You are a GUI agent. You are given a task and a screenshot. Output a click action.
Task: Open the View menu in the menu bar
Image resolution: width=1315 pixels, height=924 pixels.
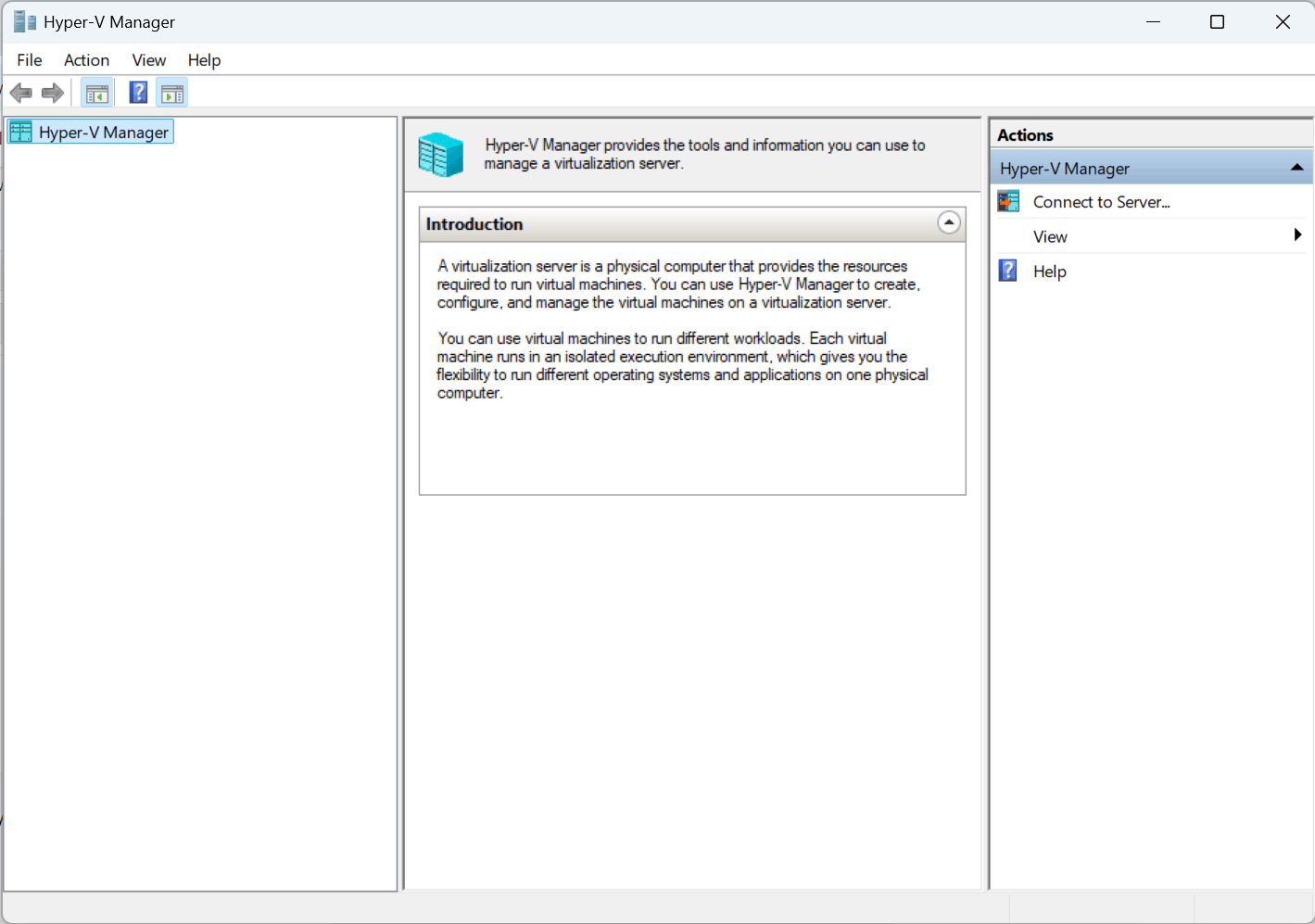pos(149,60)
